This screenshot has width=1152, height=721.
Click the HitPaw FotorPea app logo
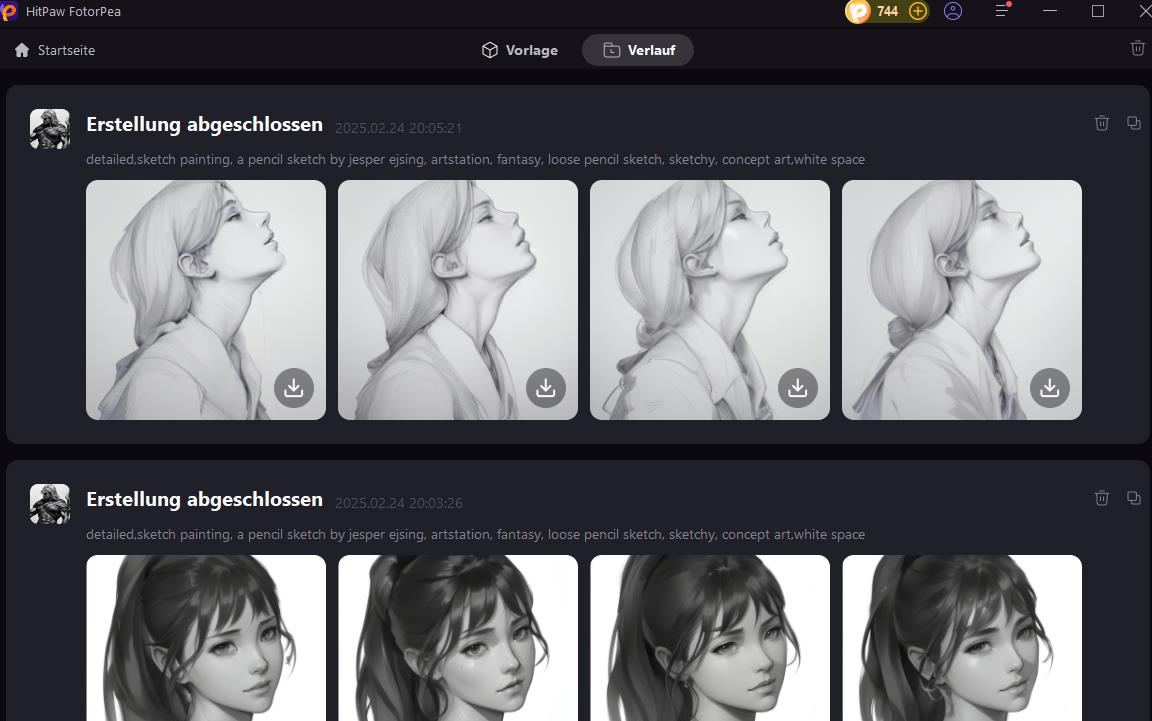10,11
